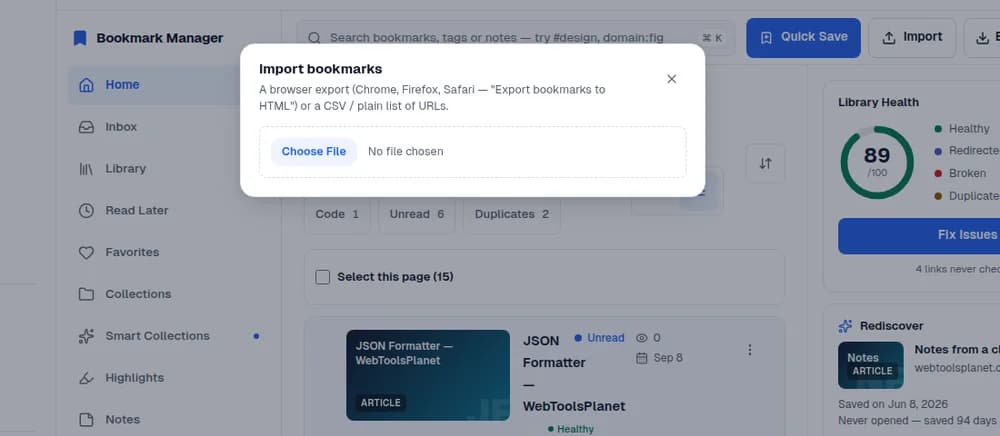Filter by Duplicates chip
This screenshot has width=1000, height=436.
coord(512,214)
